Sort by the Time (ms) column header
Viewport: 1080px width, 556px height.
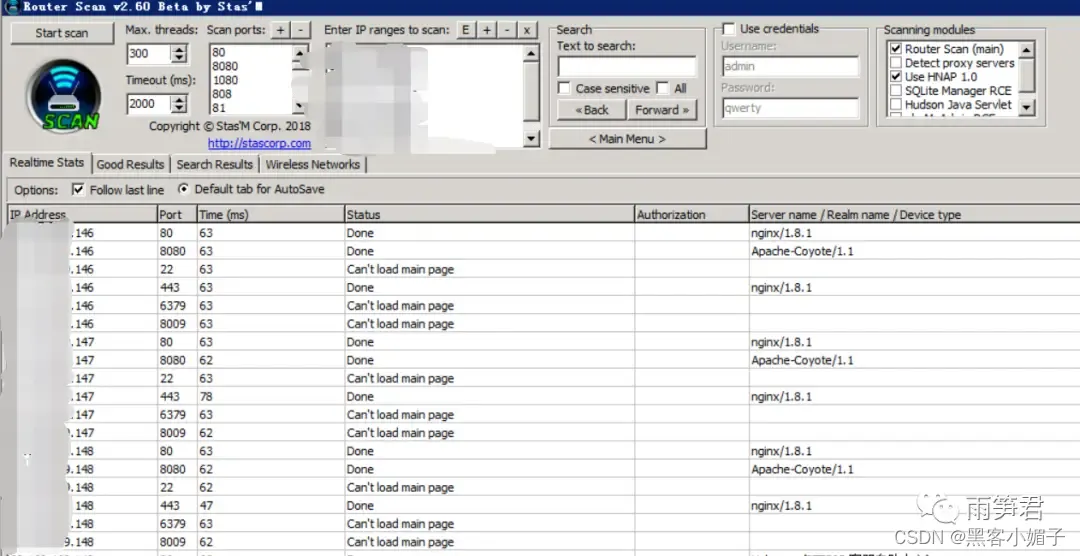point(271,214)
